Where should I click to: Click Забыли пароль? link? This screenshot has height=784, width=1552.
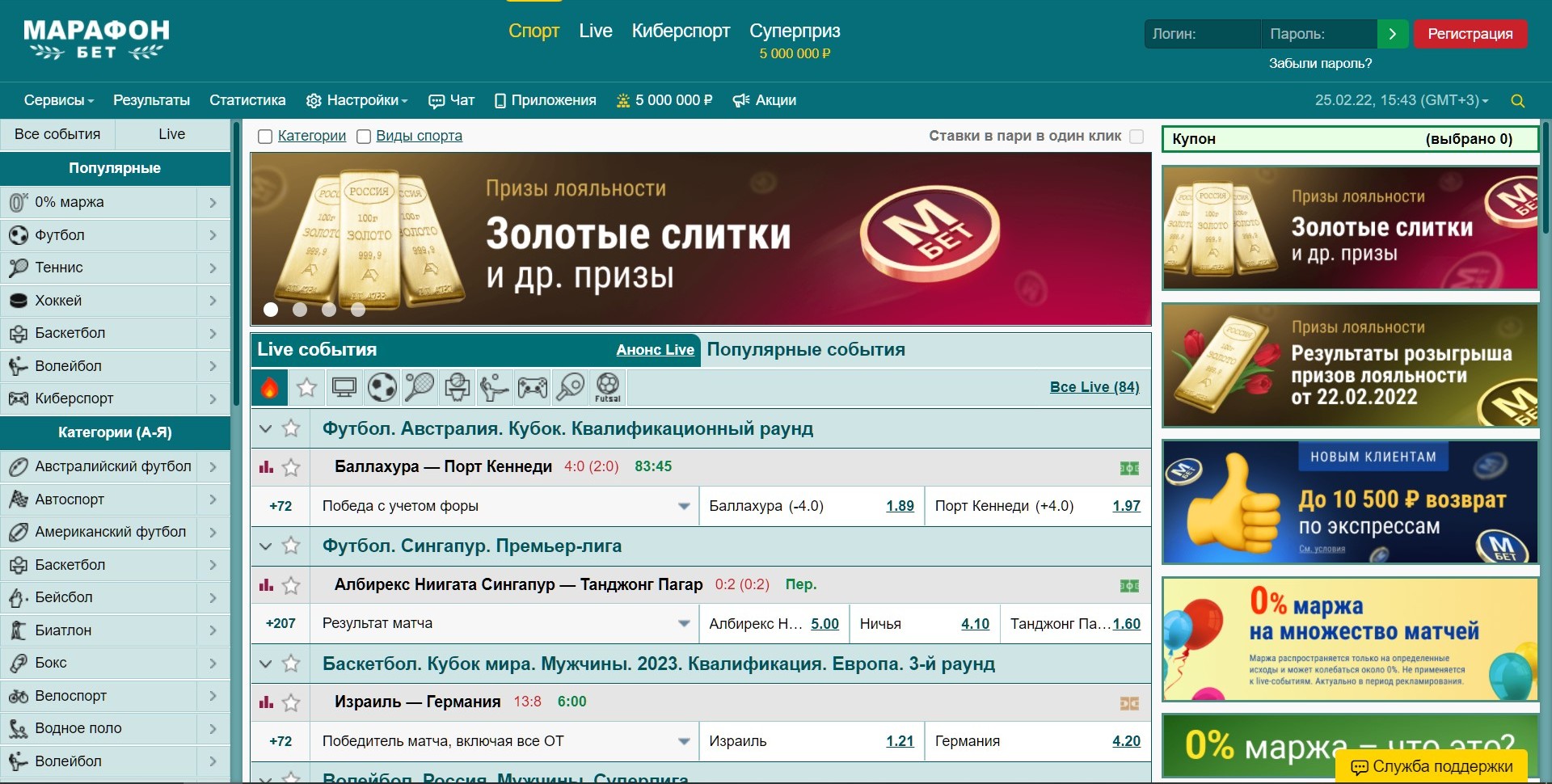1320,63
